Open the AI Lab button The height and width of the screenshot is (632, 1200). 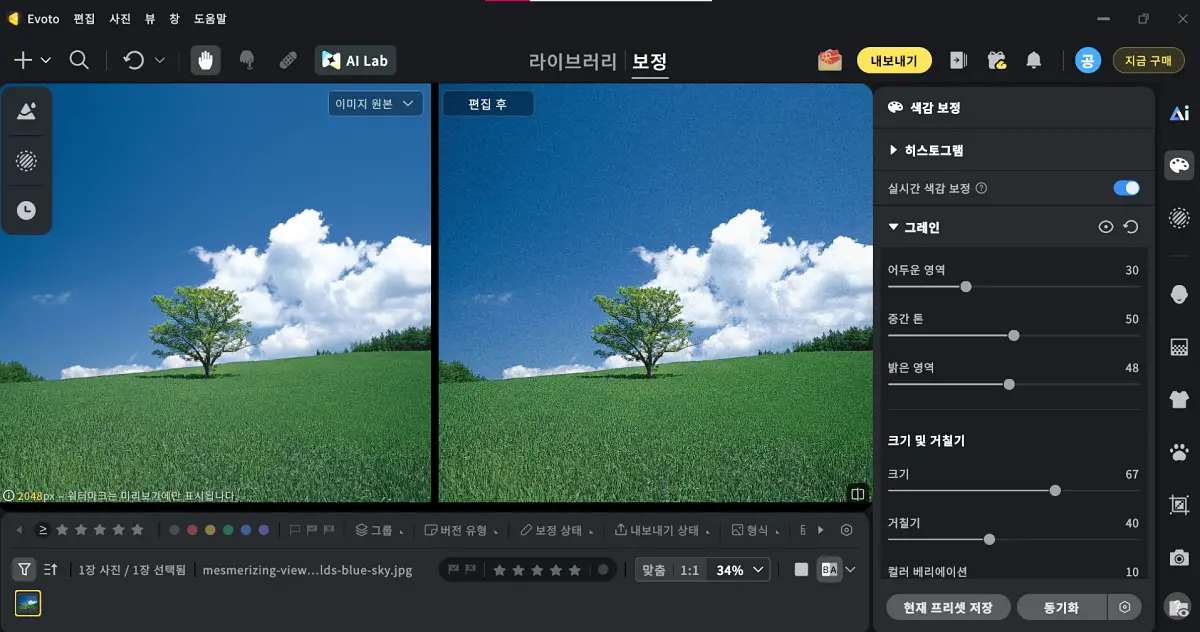[356, 60]
